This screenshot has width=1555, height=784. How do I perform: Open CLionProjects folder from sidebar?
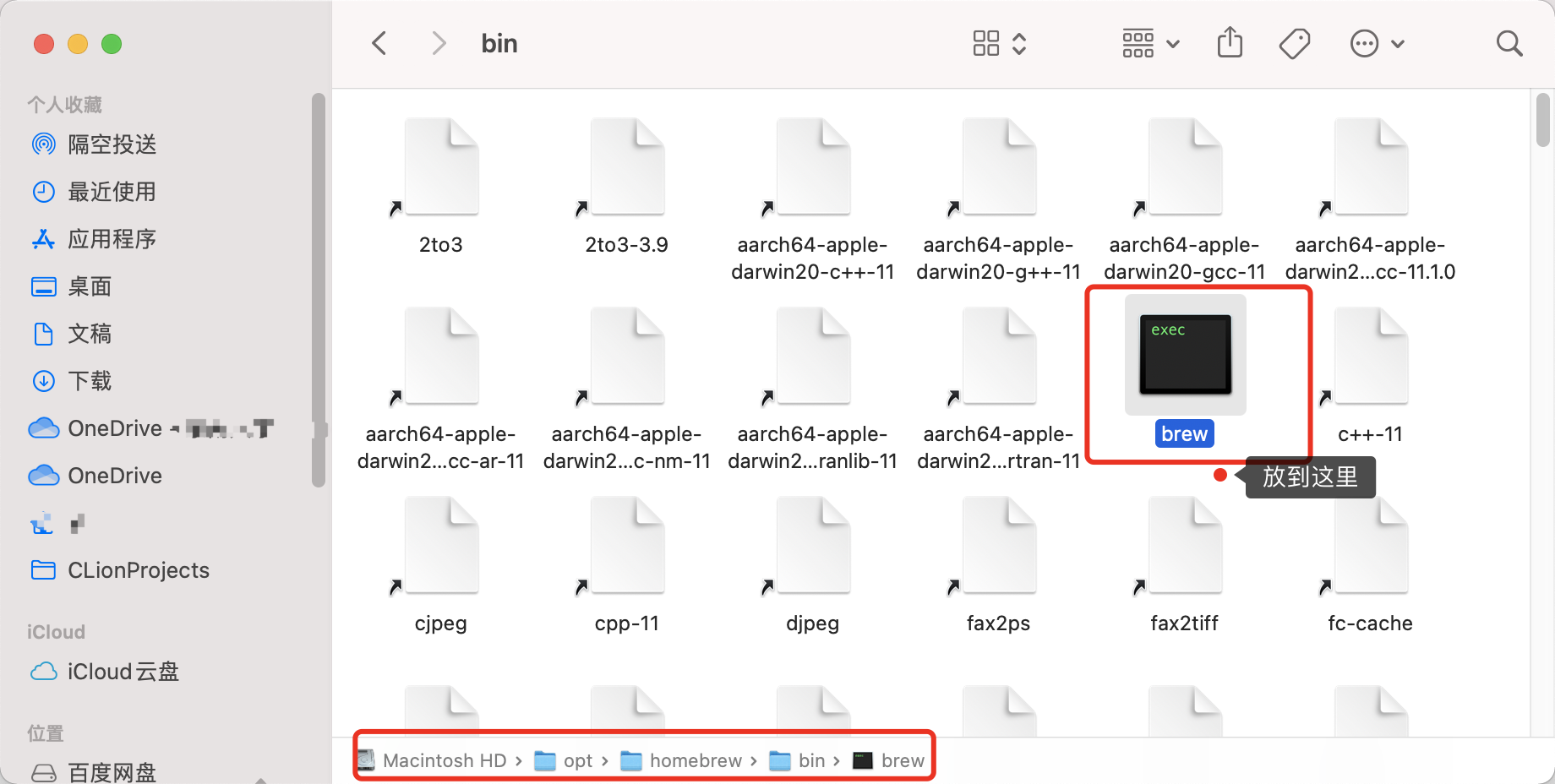[x=138, y=570]
